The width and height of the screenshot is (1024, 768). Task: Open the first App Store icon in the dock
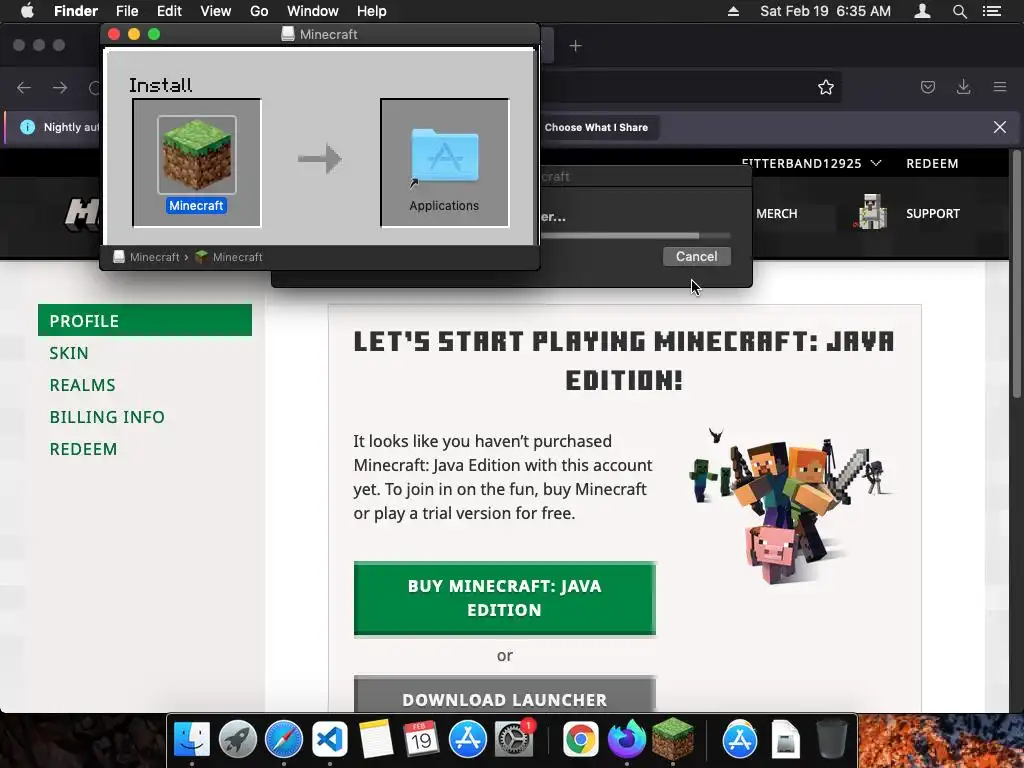[x=468, y=739]
